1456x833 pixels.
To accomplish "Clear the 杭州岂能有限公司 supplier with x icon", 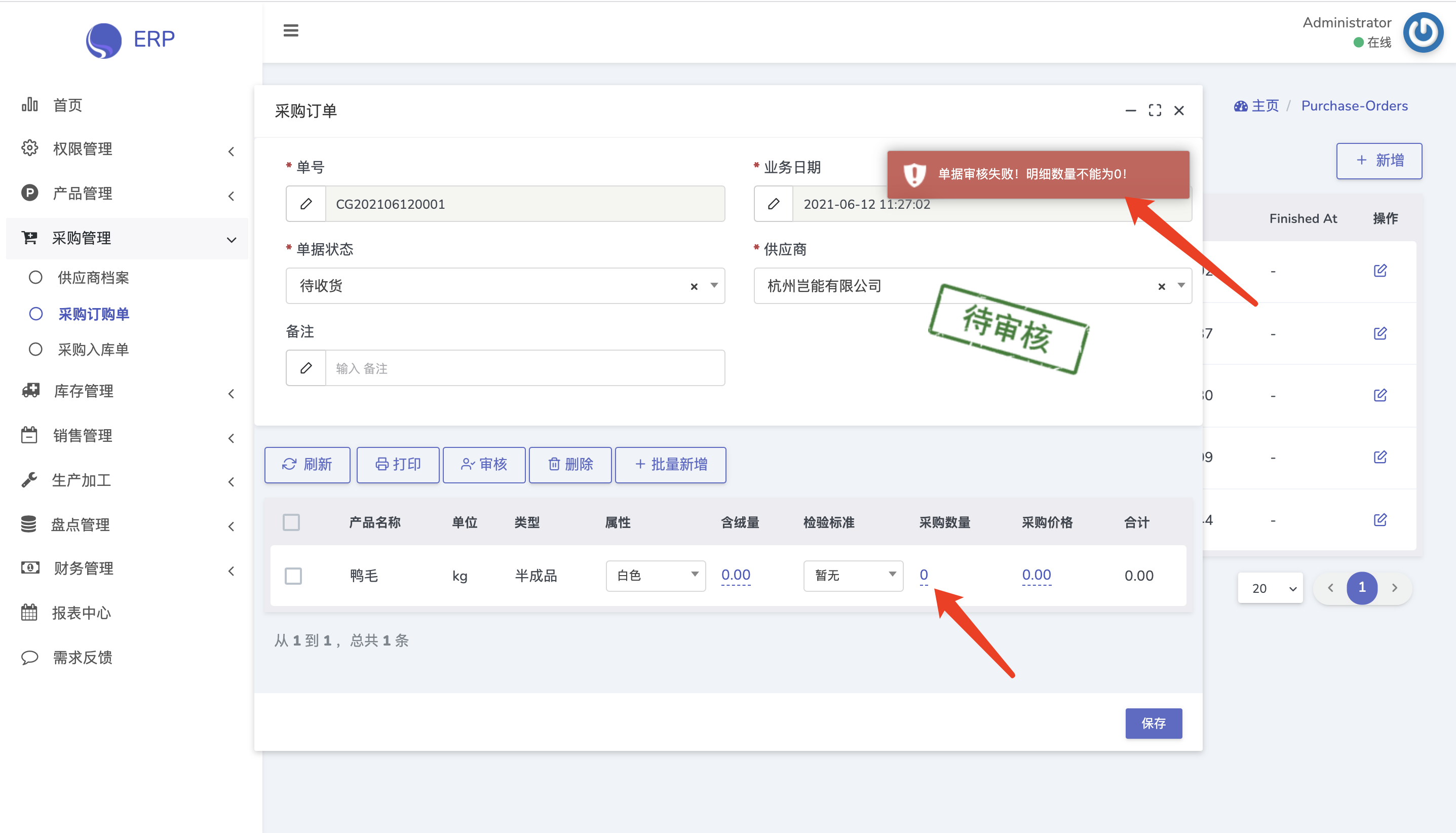I will (1162, 287).
